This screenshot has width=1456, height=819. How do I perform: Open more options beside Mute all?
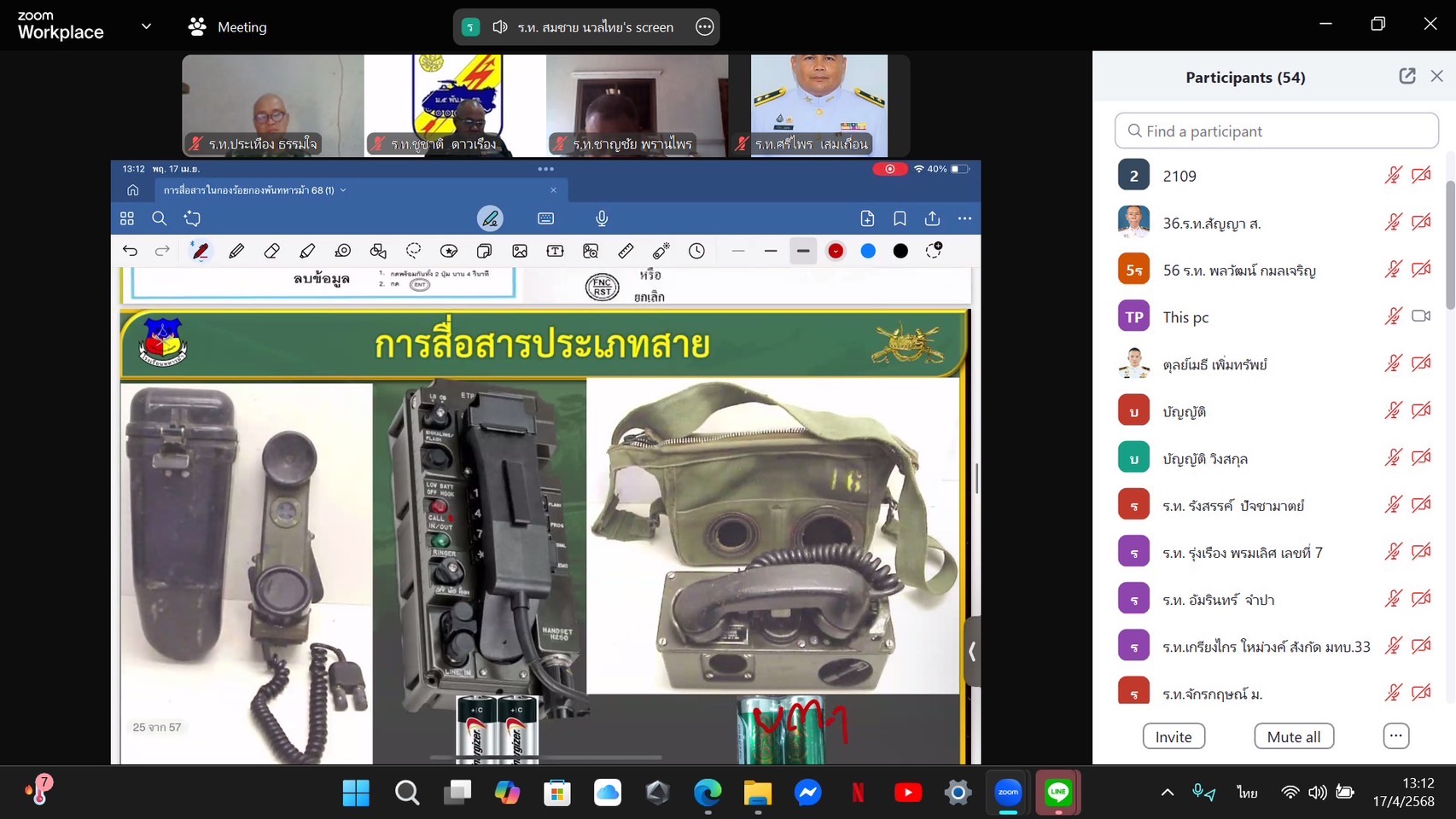[1395, 736]
